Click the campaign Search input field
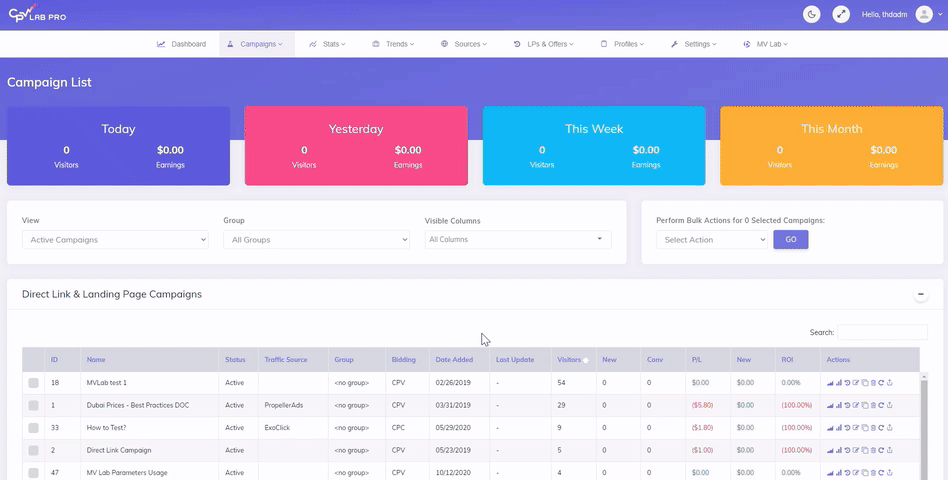This screenshot has width=948, height=480. (x=882, y=332)
